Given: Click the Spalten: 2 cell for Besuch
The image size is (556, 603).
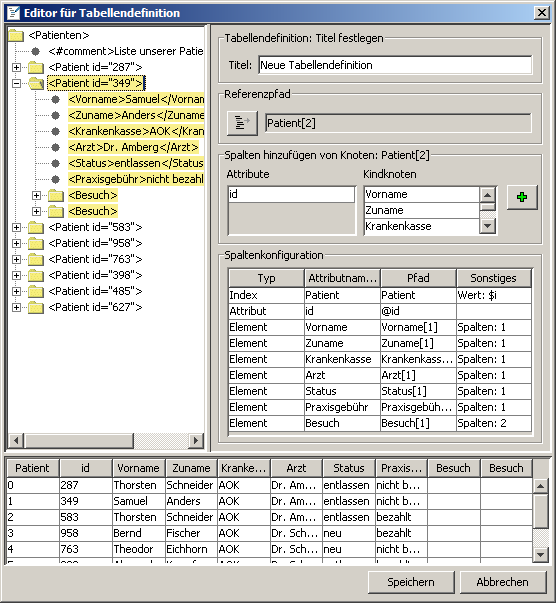Looking at the screenshot, I should [494, 423].
